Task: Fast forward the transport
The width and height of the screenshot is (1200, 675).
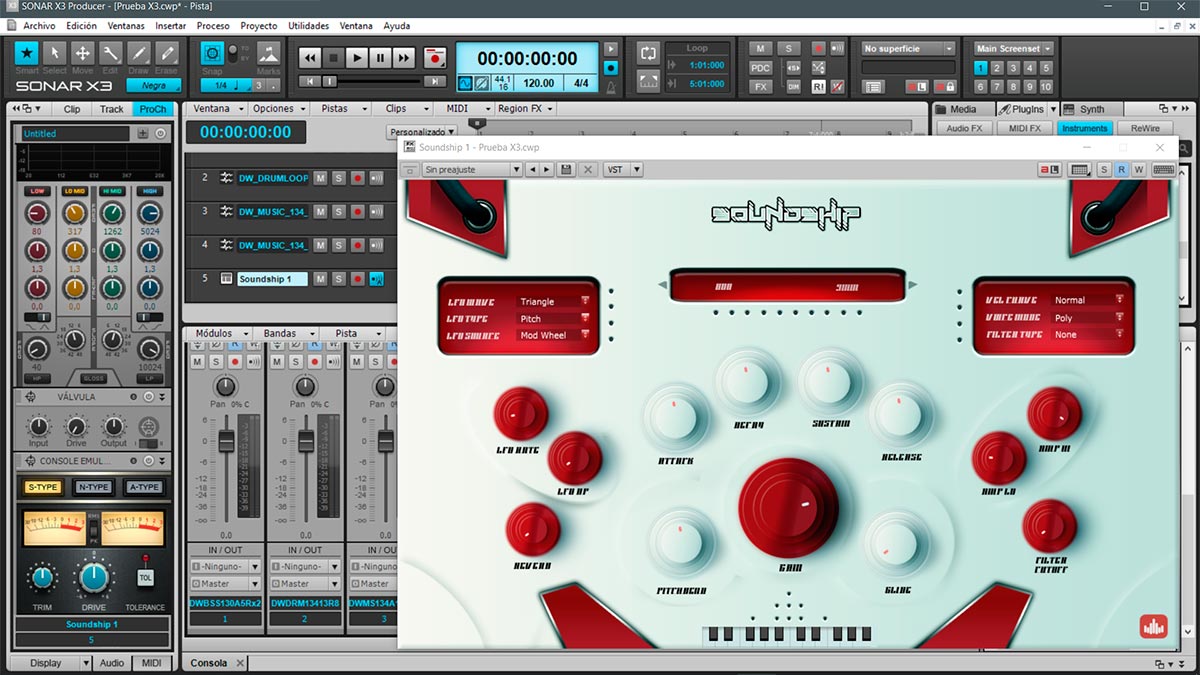Action: click(x=403, y=58)
